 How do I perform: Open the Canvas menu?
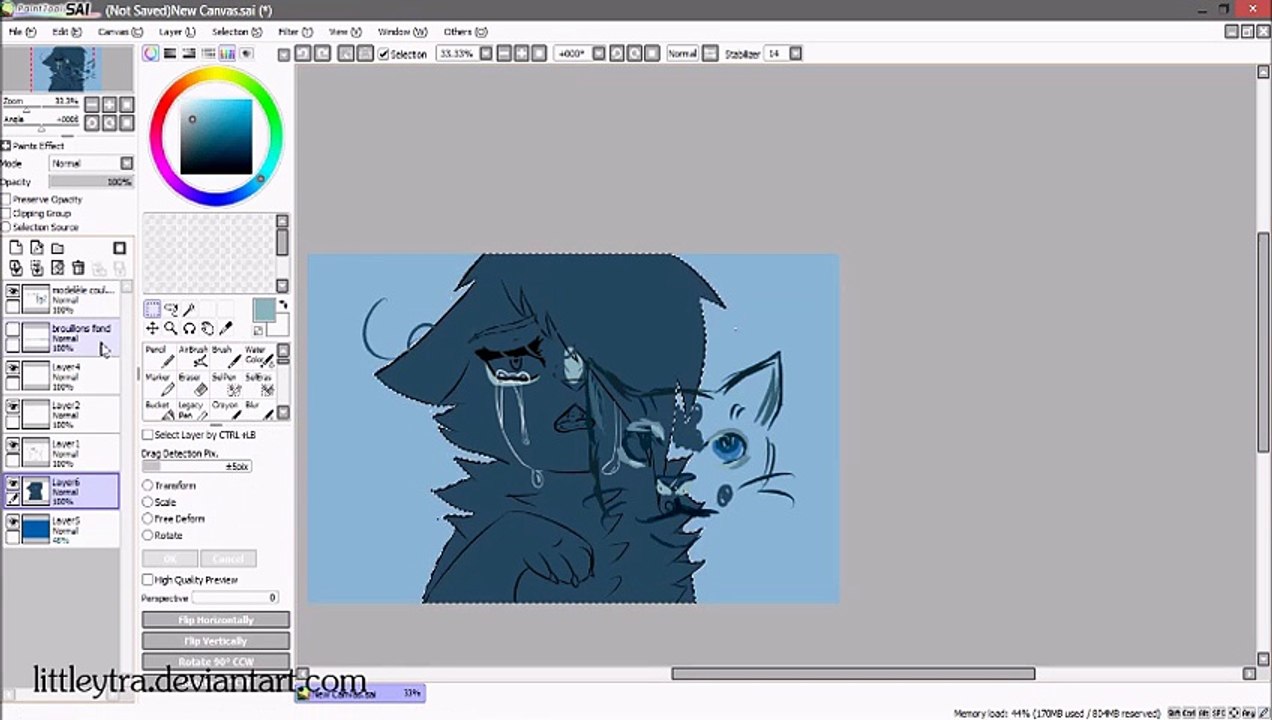[120, 32]
